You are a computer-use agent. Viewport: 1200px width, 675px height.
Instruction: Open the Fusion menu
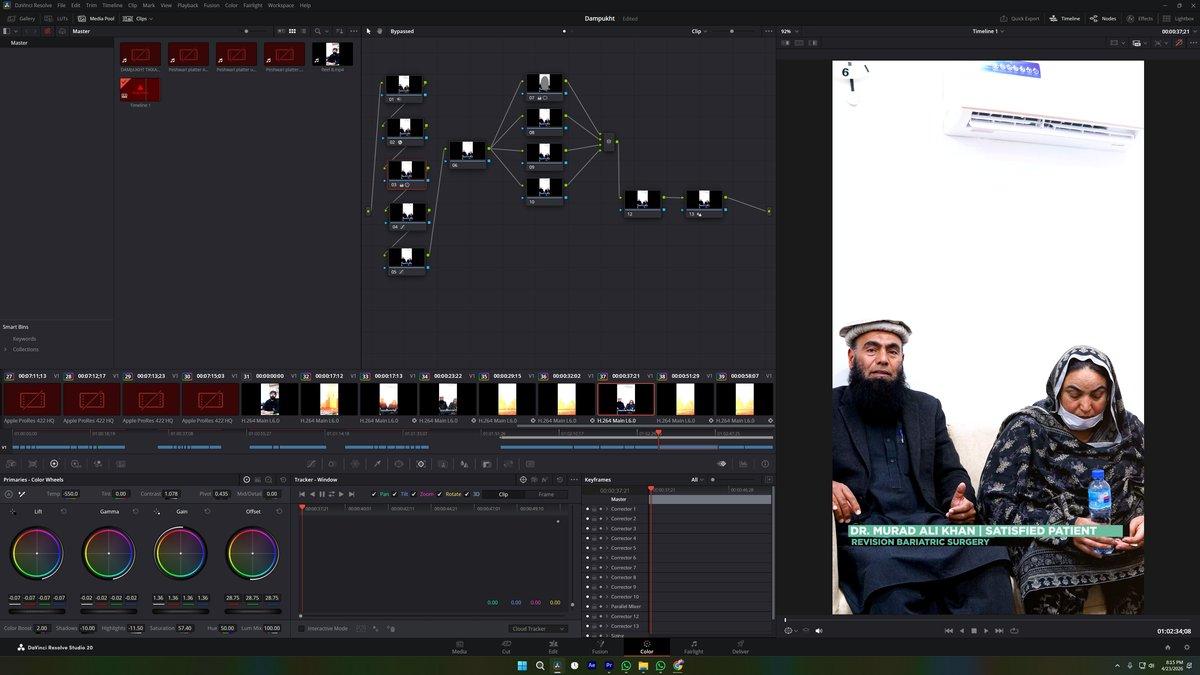tap(212, 5)
